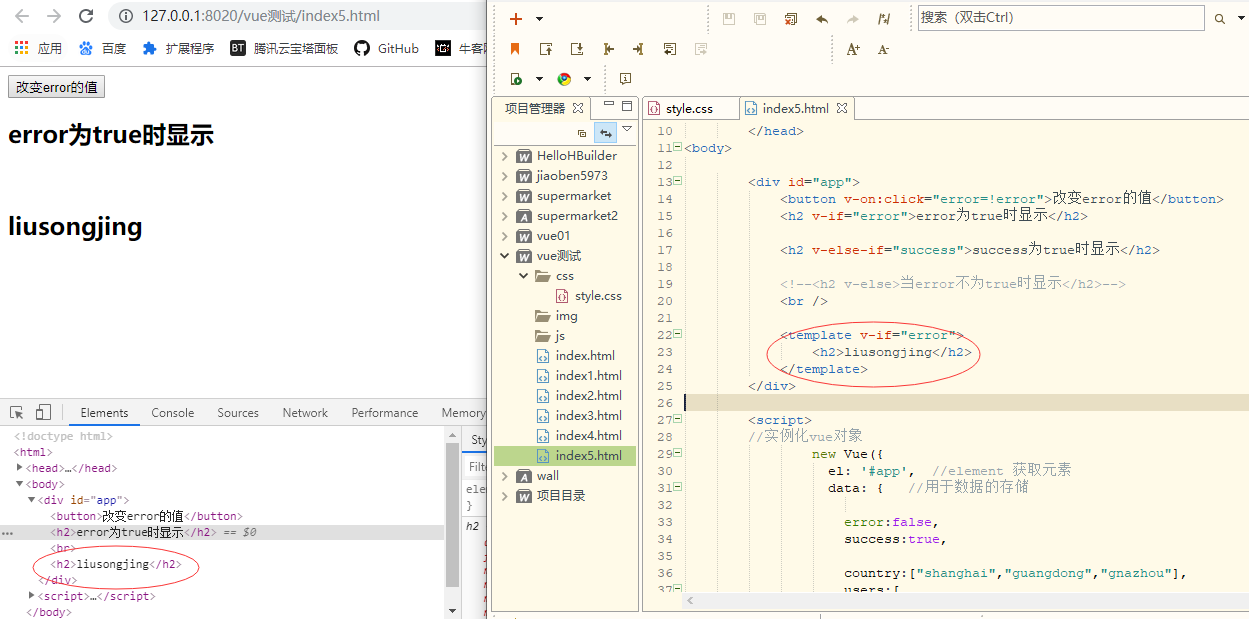The image size is (1249, 619).
Task: Fold the template block at line 22
Action: pyautogui.click(x=677, y=334)
